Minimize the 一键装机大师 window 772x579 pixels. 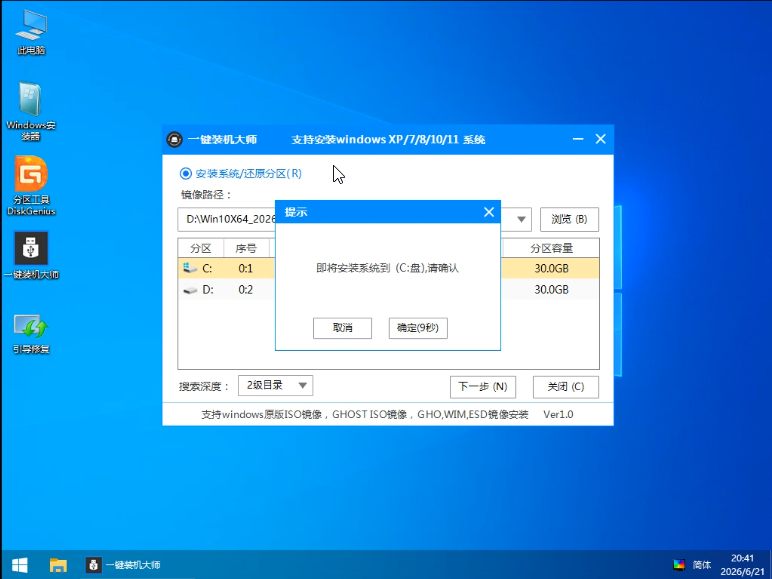[578, 139]
